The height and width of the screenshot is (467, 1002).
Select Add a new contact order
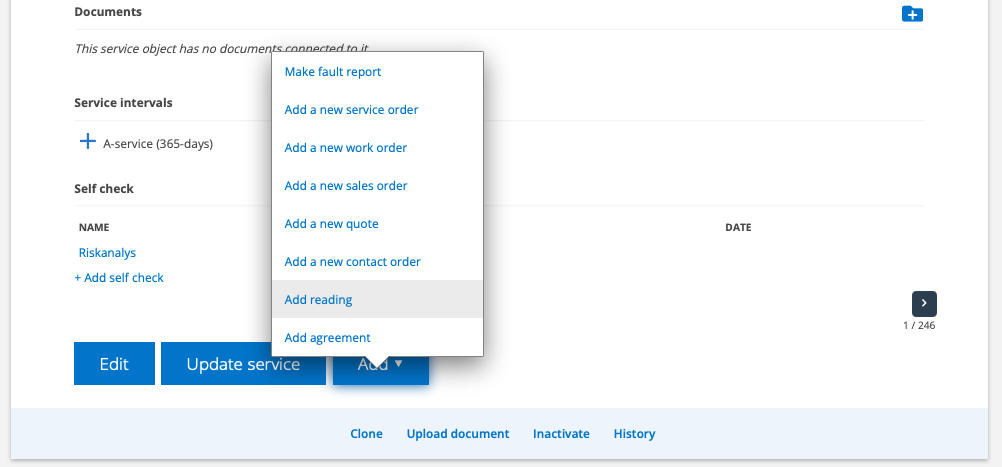click(352, 262)
